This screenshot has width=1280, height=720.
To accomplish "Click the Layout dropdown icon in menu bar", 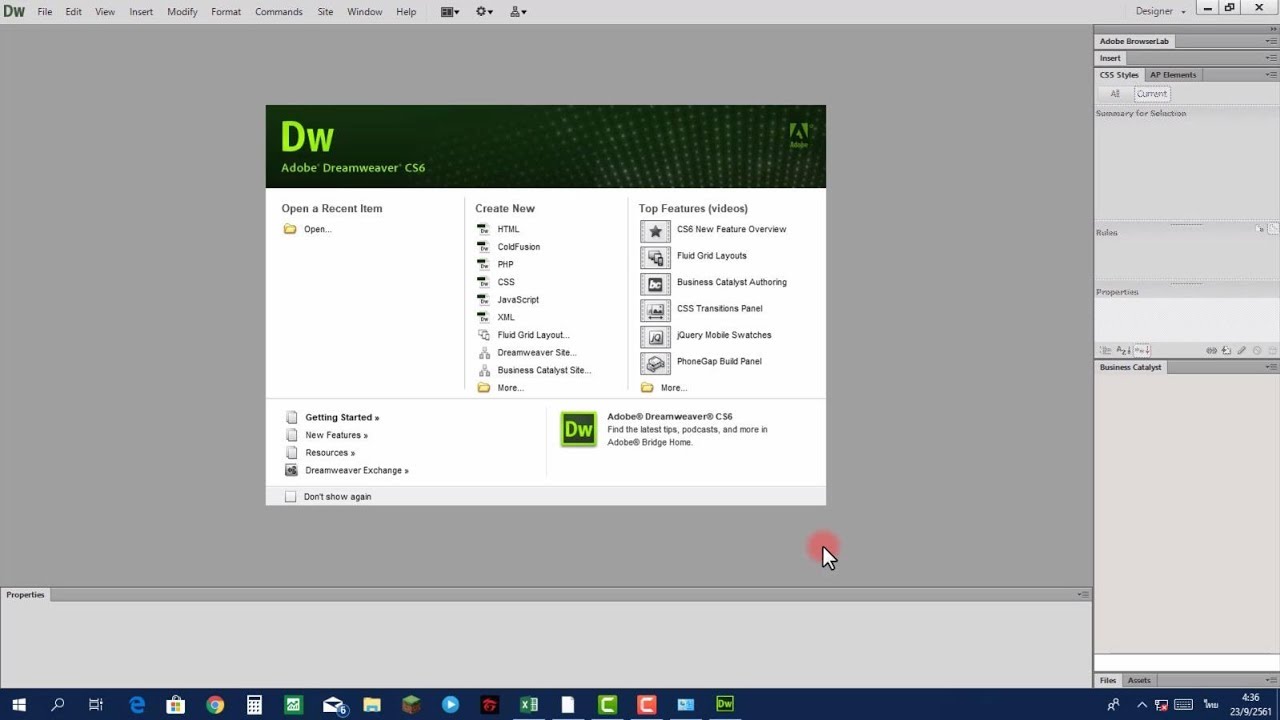I will (x=450, y=12).
